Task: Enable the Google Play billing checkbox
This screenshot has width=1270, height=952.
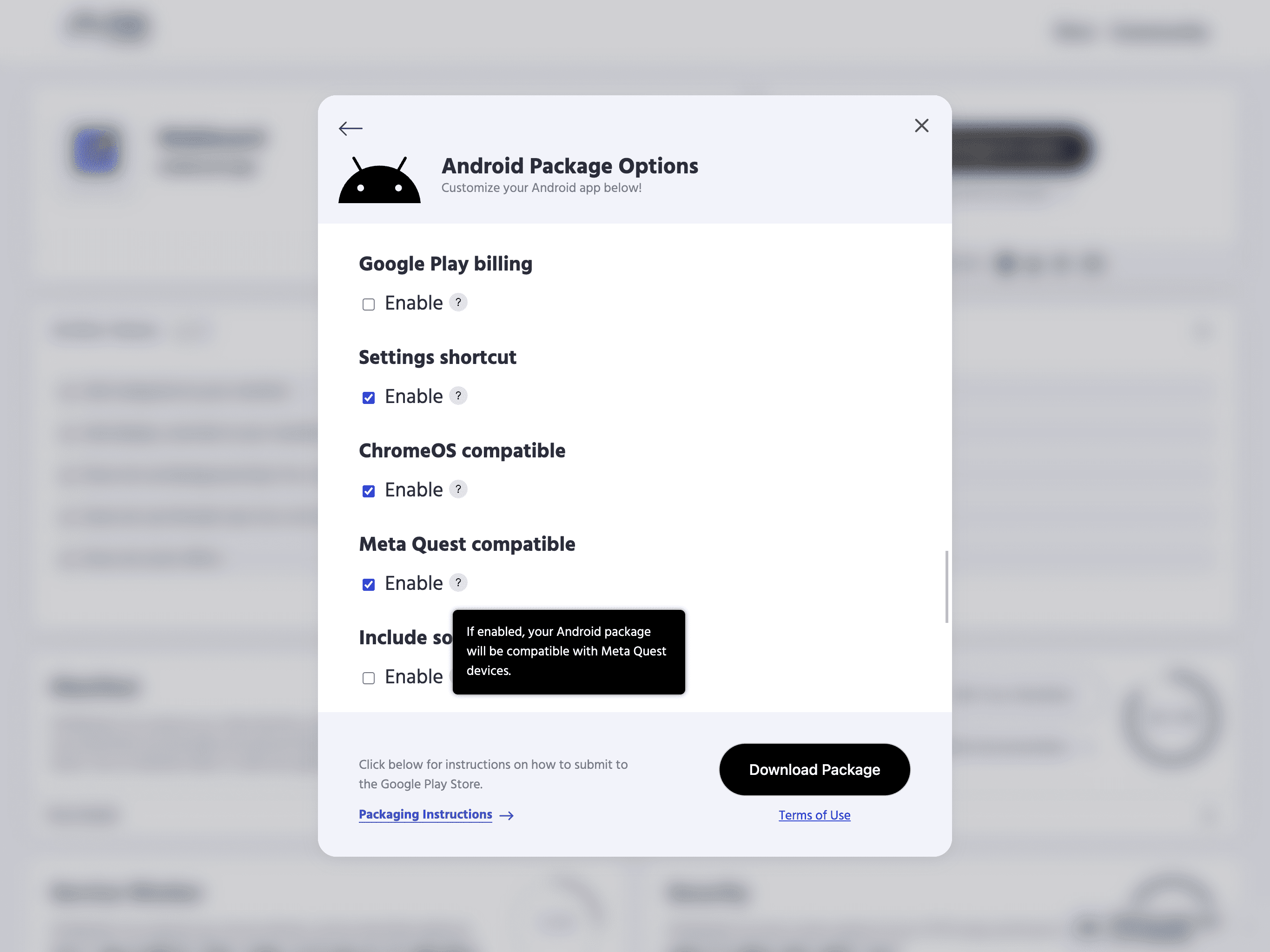Action: [368, 304]
